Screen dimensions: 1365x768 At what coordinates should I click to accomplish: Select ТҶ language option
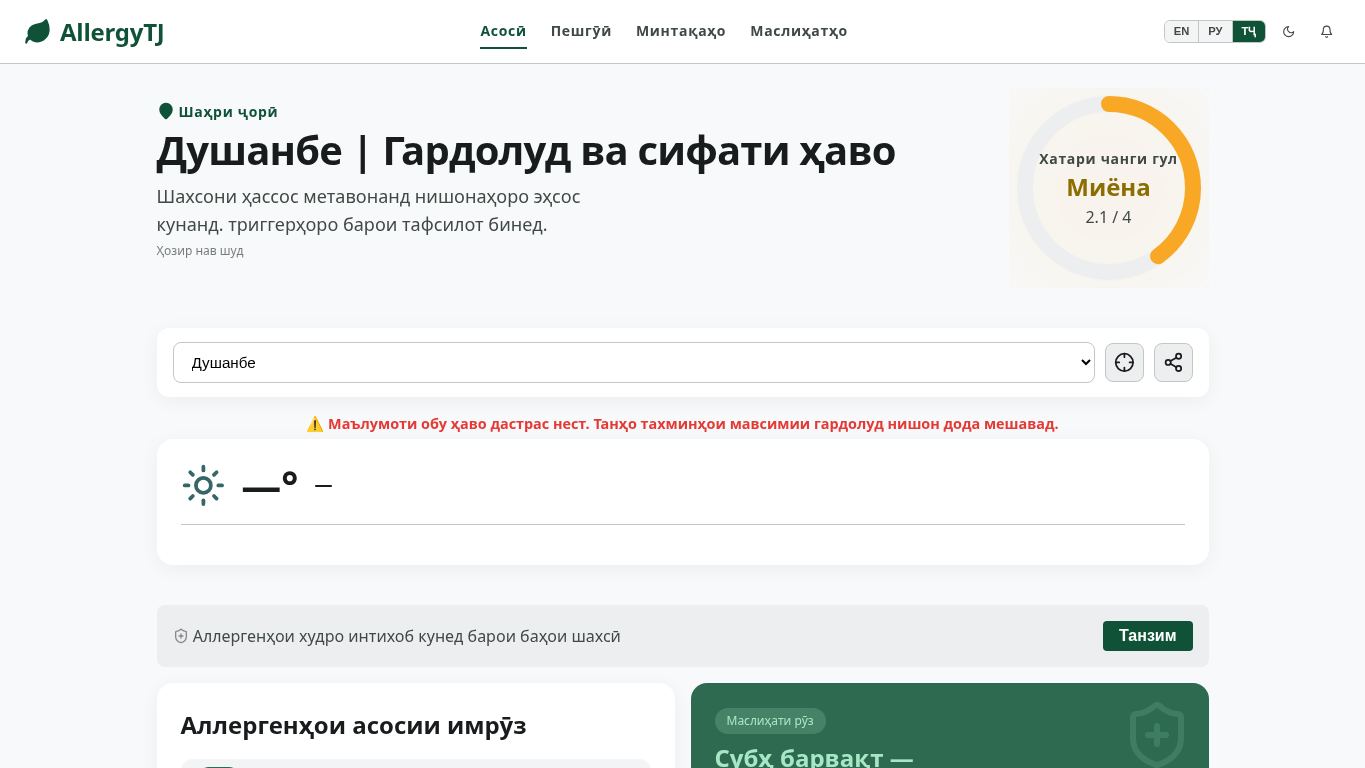[1249, 31]
